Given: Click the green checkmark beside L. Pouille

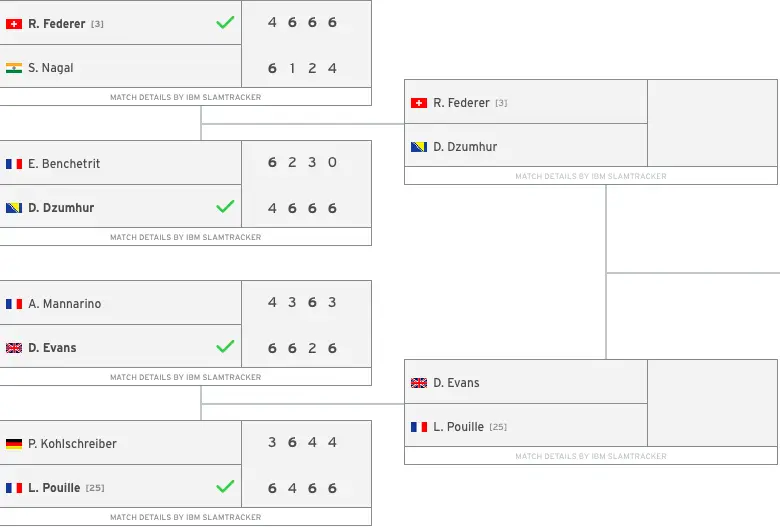Looking at the screenshot, I should point(225,486).
